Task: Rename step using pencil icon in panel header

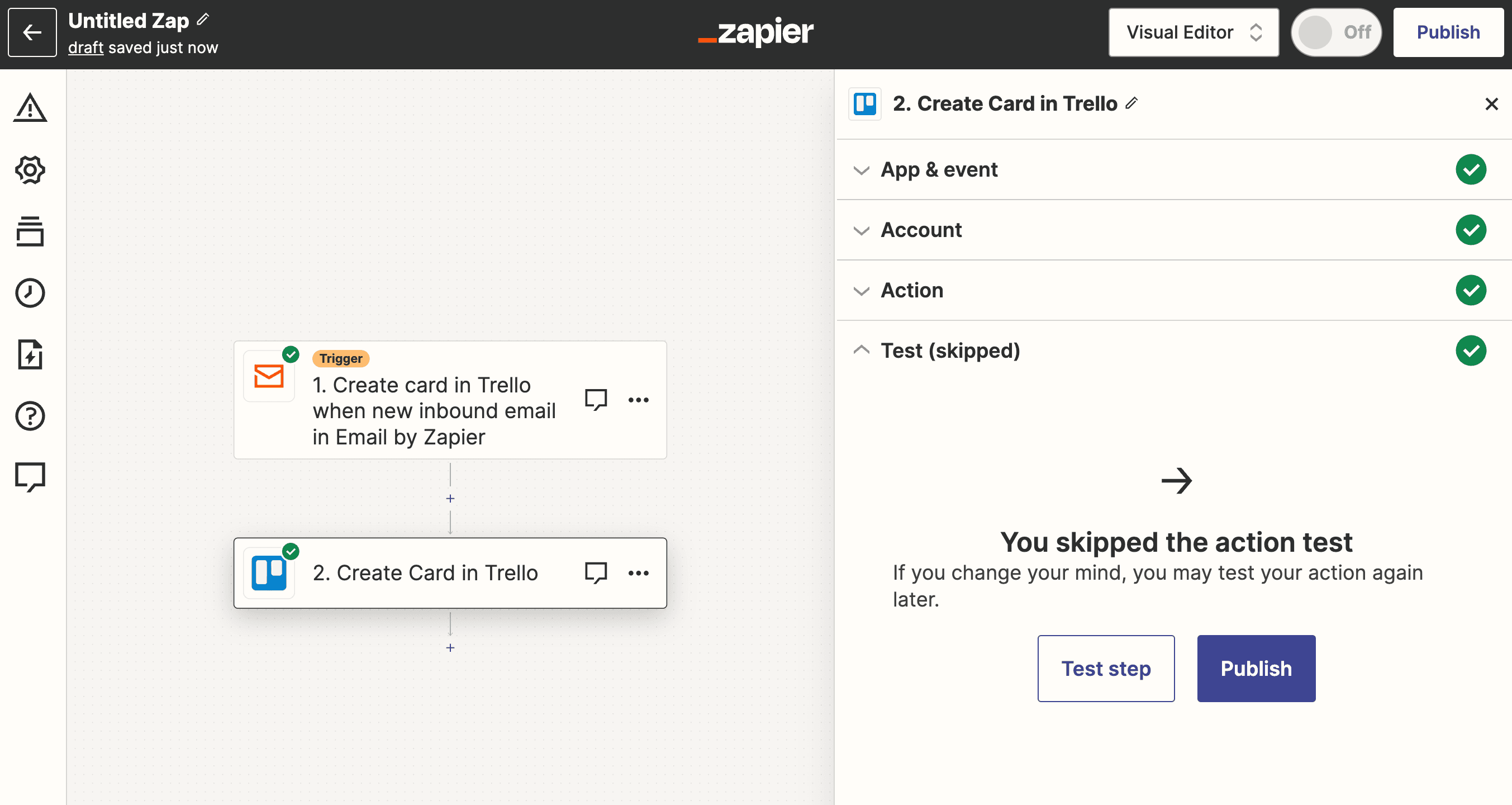Action: (1131, 103)
